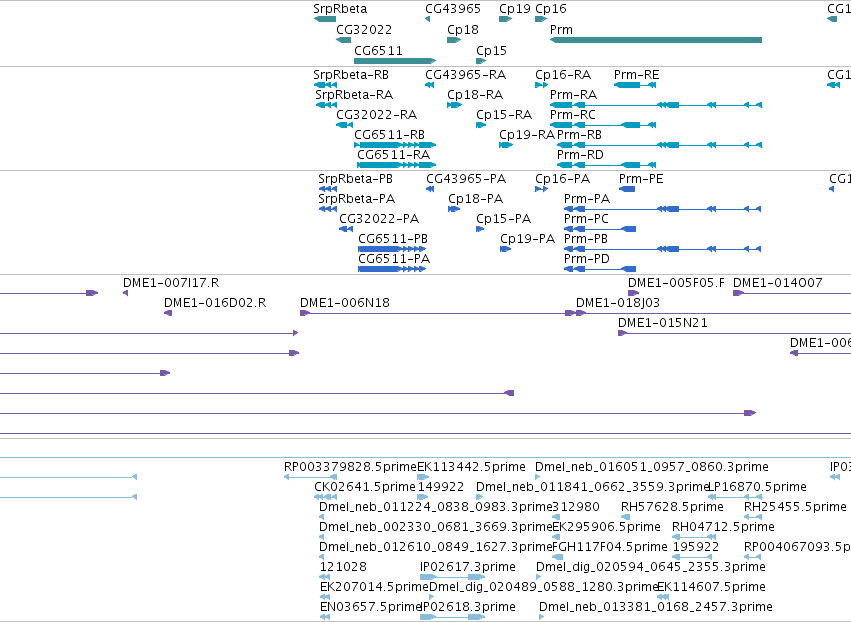Select transcript Cp19-RA

click(526, 135)
